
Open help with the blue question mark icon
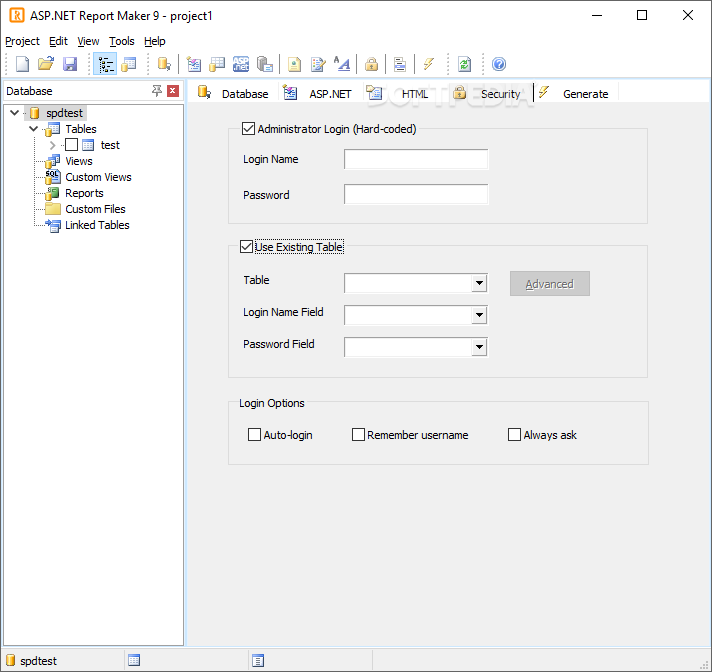pyautogui.click(x=499, y=64)
